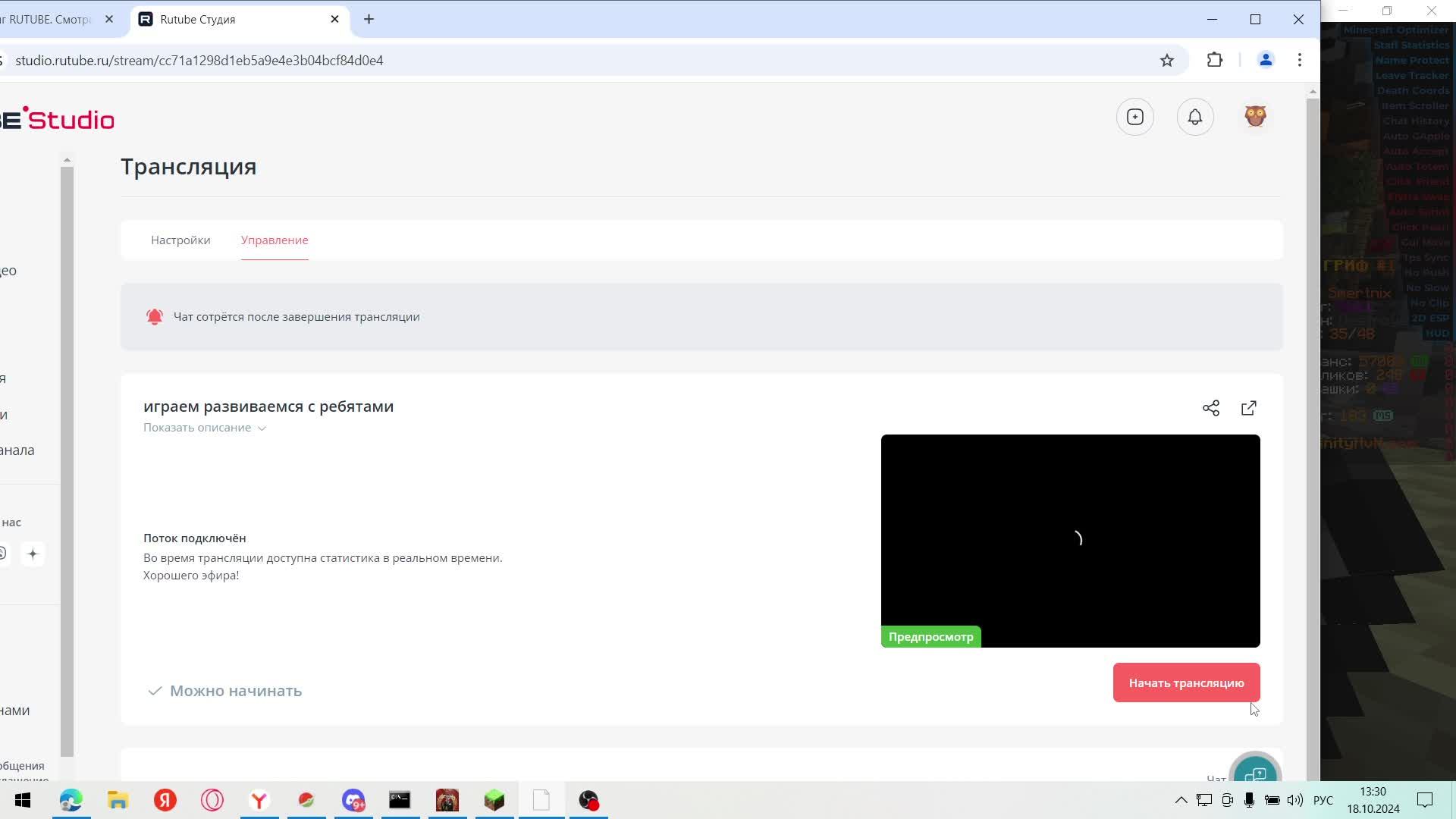Switch to Настройки settings tab

point(180,240)
